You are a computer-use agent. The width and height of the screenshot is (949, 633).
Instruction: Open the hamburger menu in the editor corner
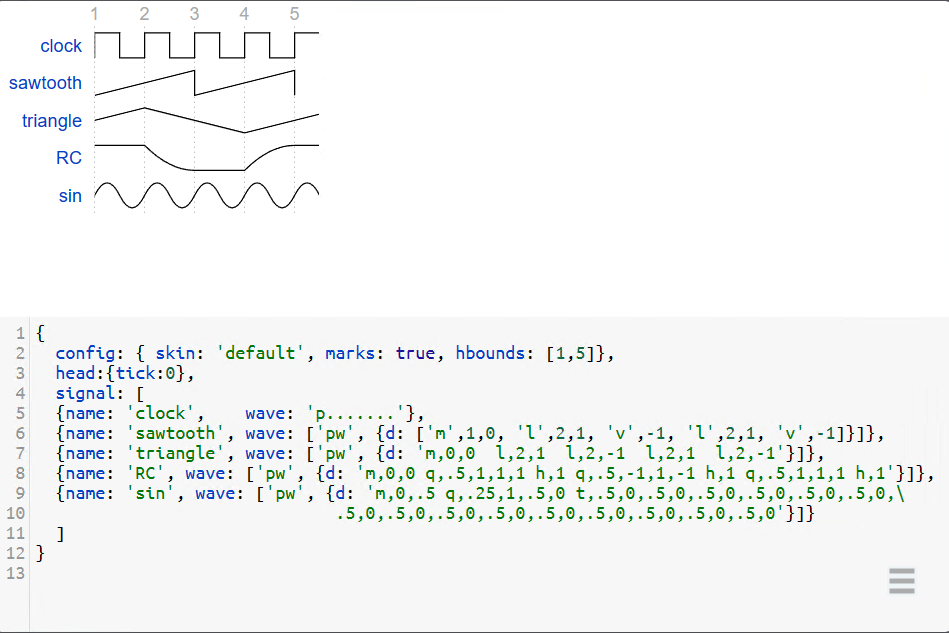pyautogui.click(x=901, y=581)
